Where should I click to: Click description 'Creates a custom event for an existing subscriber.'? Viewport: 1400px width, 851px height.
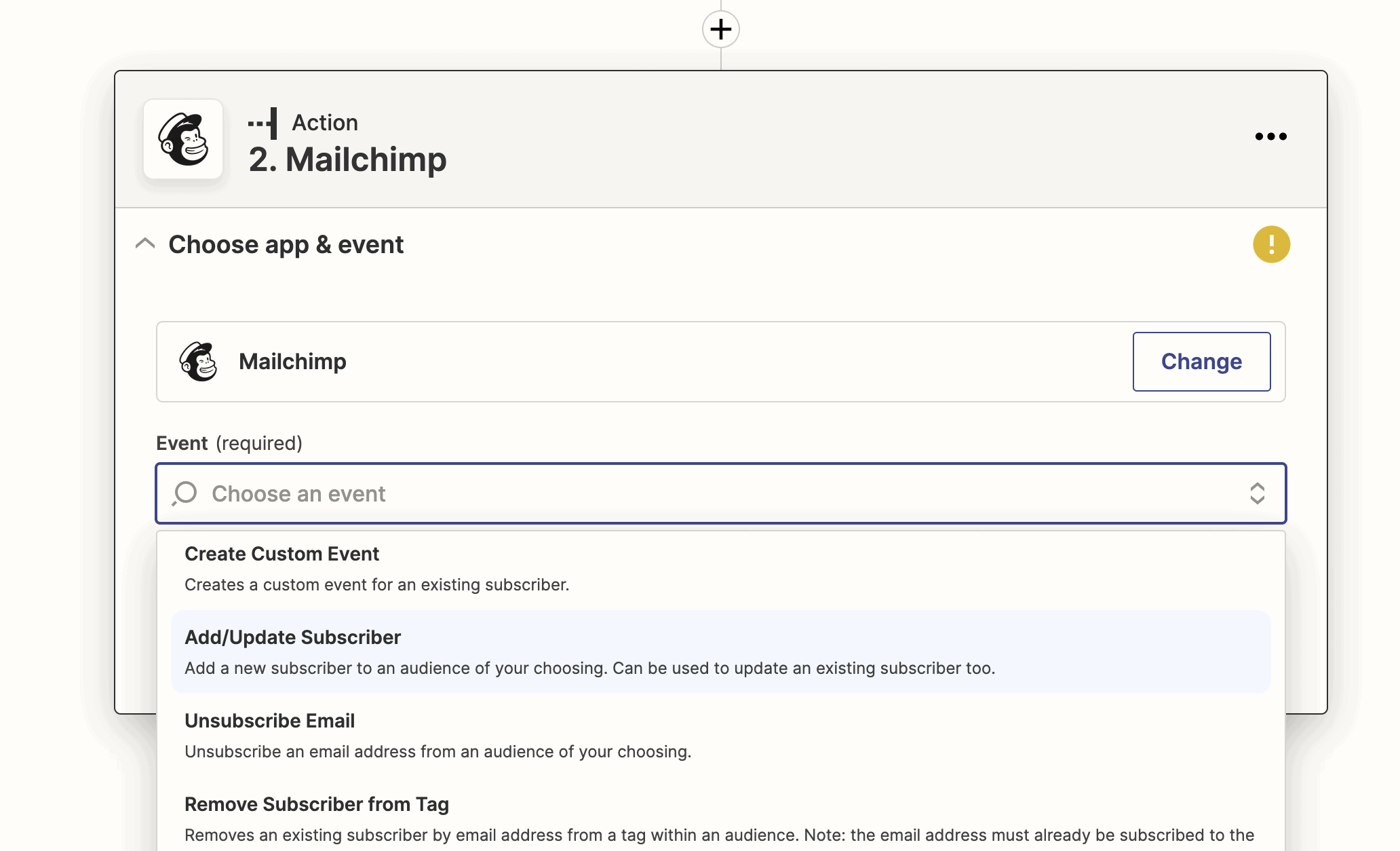click(376, 585)
